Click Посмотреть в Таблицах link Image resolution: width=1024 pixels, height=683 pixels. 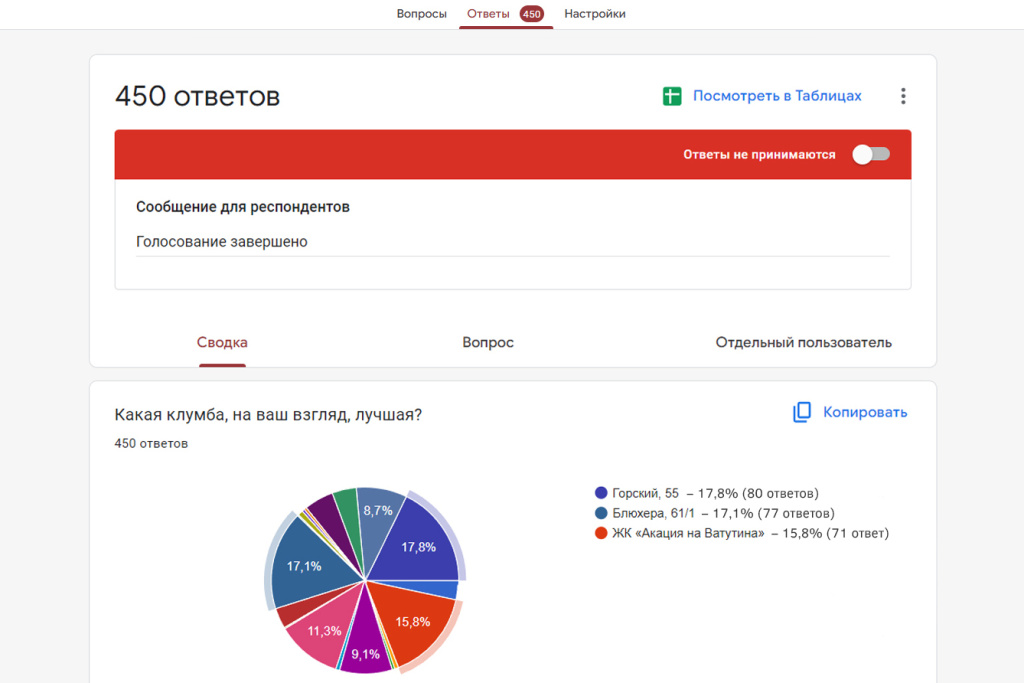[x=777, y=96]
